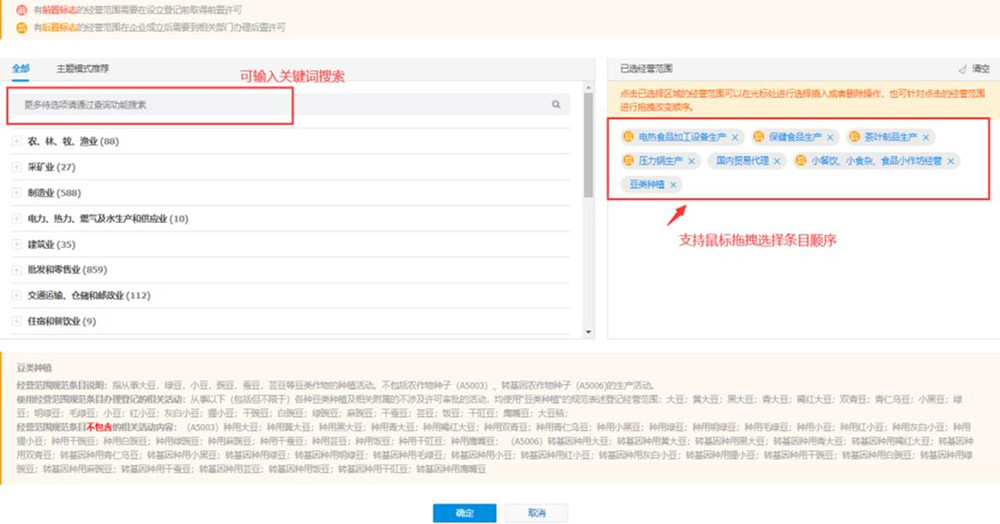Expand the 采矿业 tree node

tap(16, 167)
